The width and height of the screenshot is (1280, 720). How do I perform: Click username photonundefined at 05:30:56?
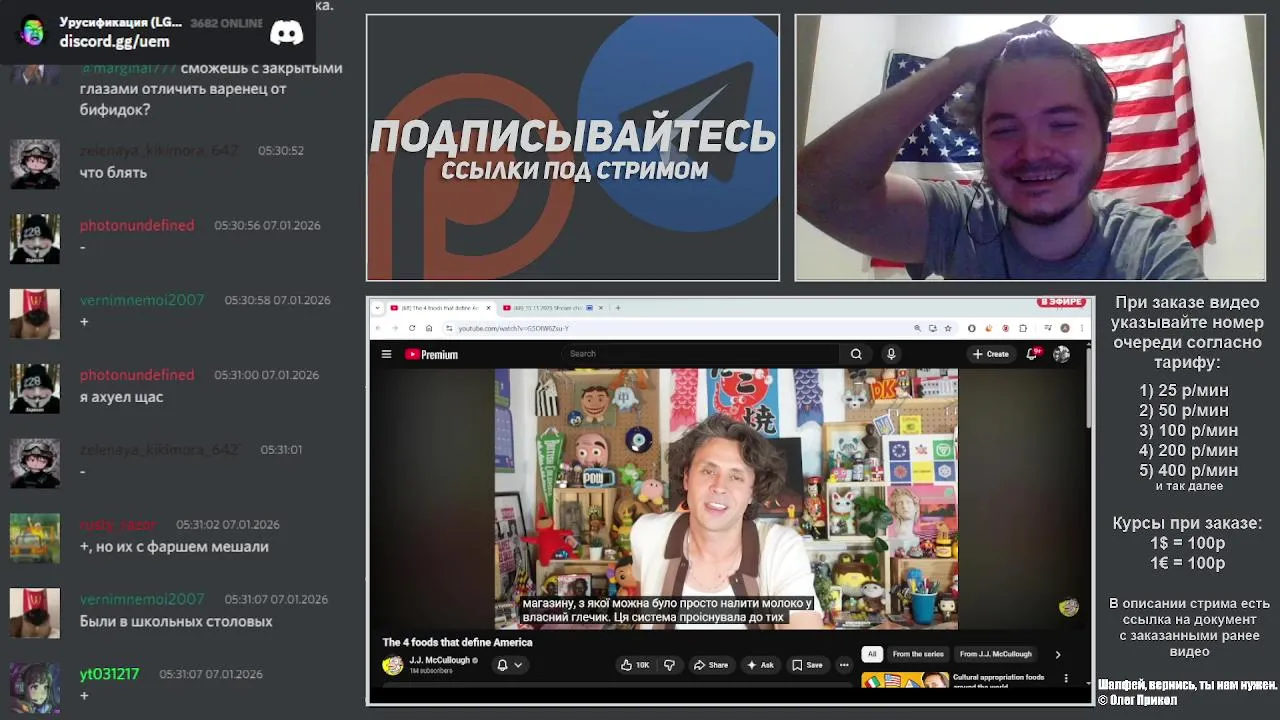click(x=137, y=225)
